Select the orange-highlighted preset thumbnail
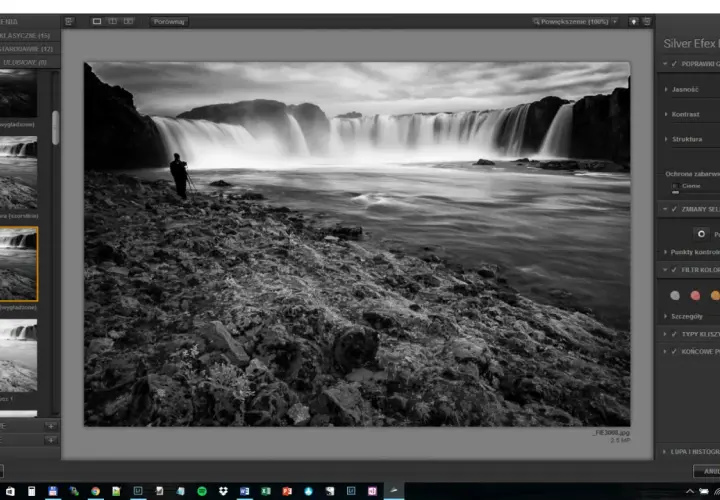 [18, 264]
